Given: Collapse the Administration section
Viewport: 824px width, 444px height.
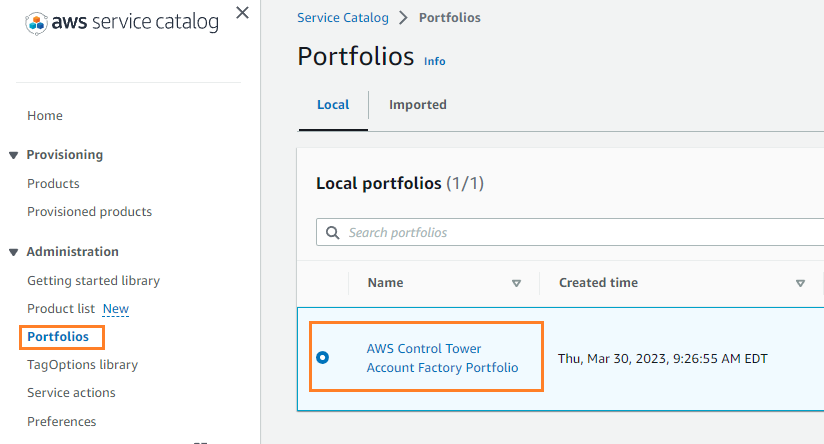Looking at the screenshot, I should click(14, 252).
